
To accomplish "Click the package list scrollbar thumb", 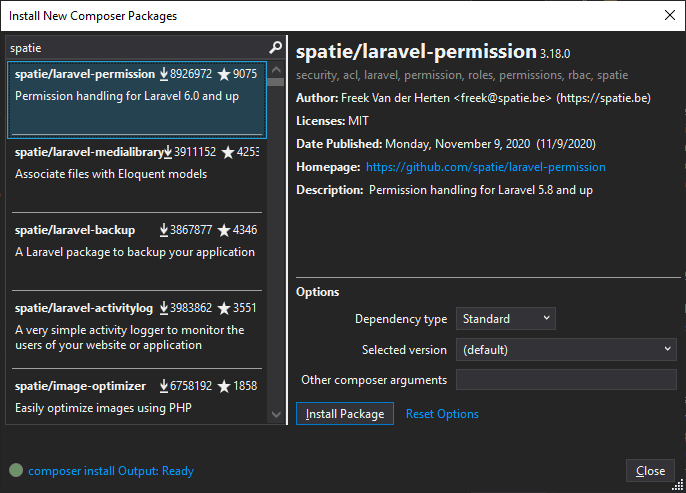I will pyautogui.click(x=276, y=82).
